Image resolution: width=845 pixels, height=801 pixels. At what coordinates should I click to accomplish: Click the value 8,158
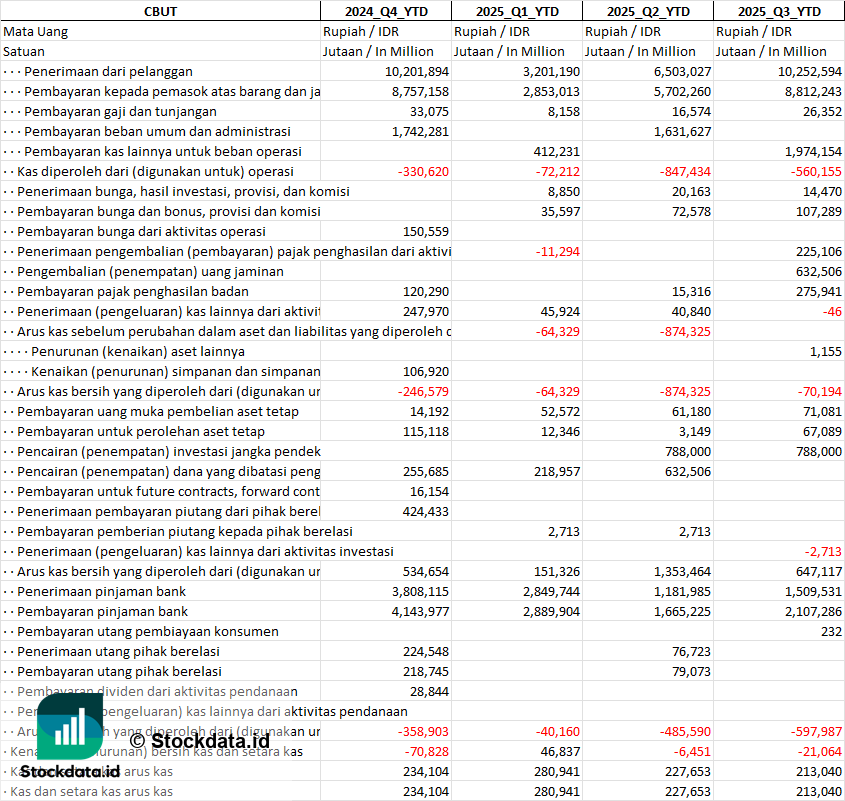click(564, 112)
